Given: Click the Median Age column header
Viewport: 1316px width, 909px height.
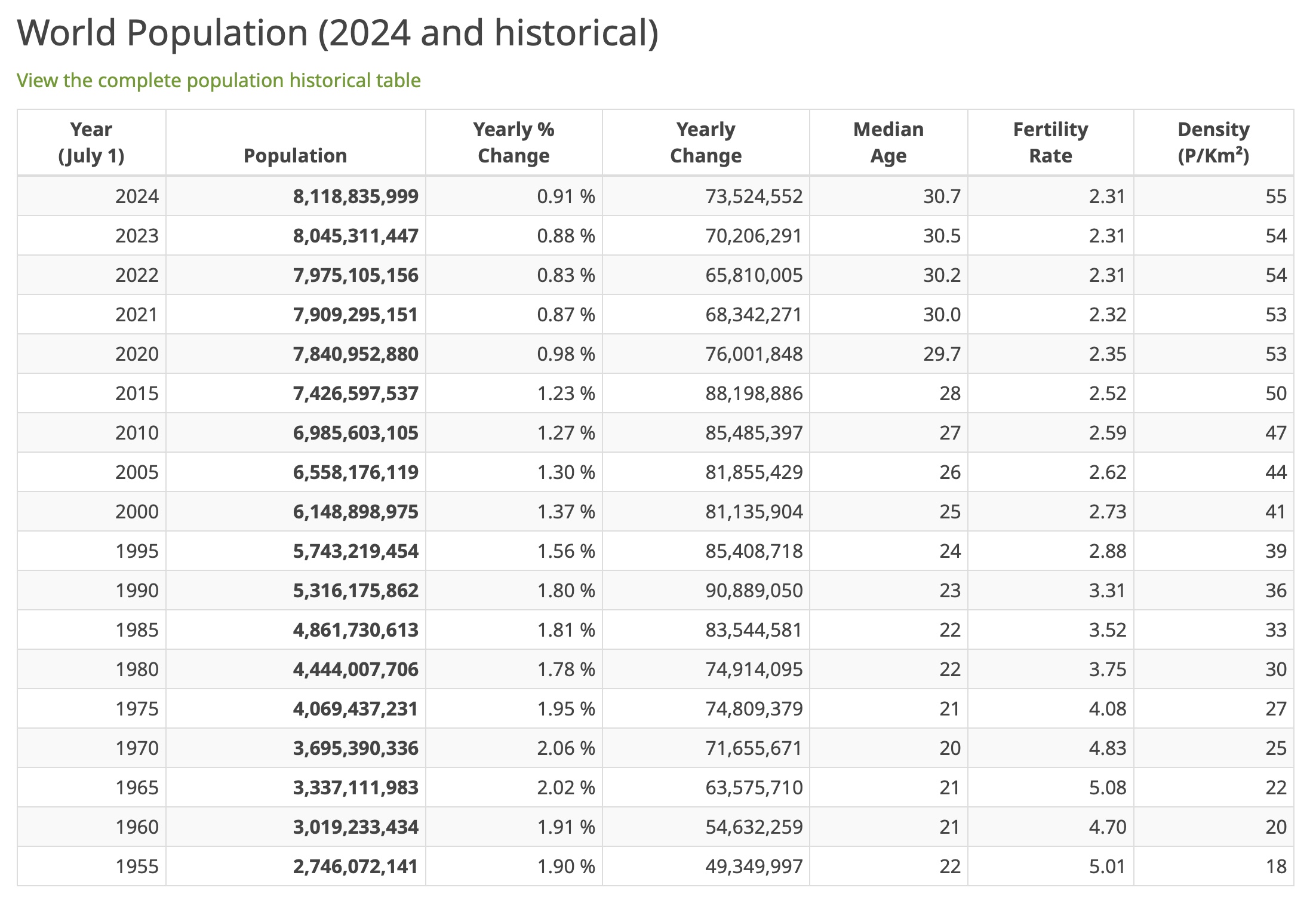Looking at the screenshot, I should pos(888,142).
